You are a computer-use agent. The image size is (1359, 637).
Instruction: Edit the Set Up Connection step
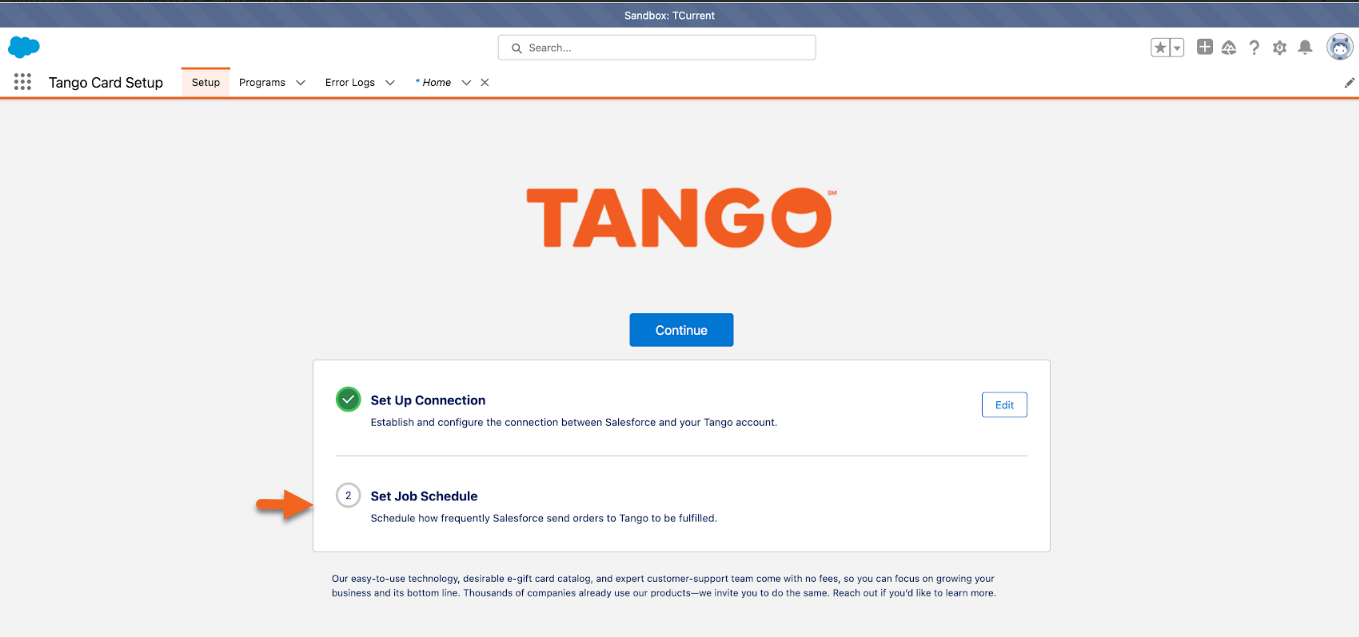click(1004, 404)
